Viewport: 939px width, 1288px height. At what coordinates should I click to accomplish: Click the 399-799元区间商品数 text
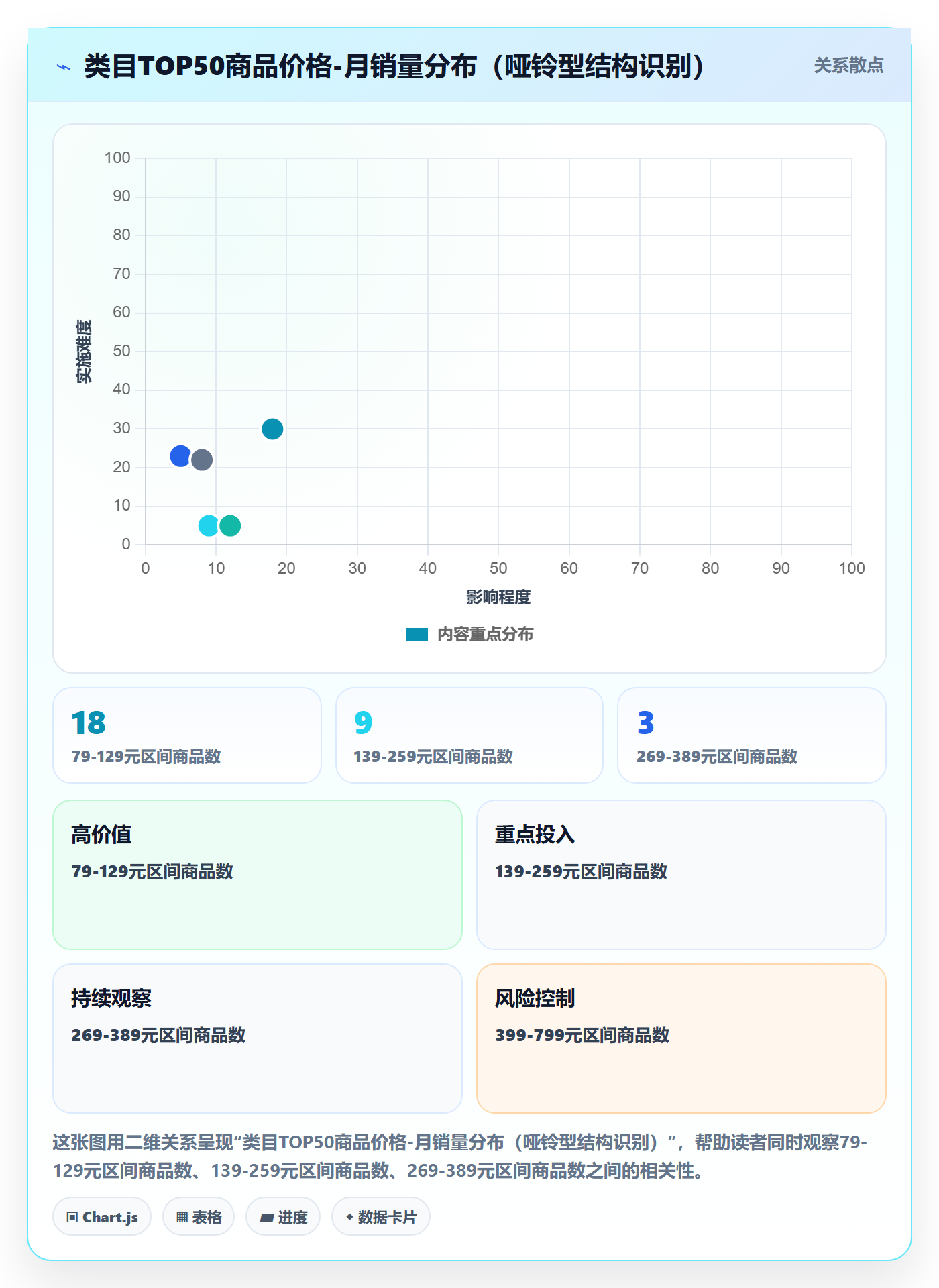click(582, 1035)
